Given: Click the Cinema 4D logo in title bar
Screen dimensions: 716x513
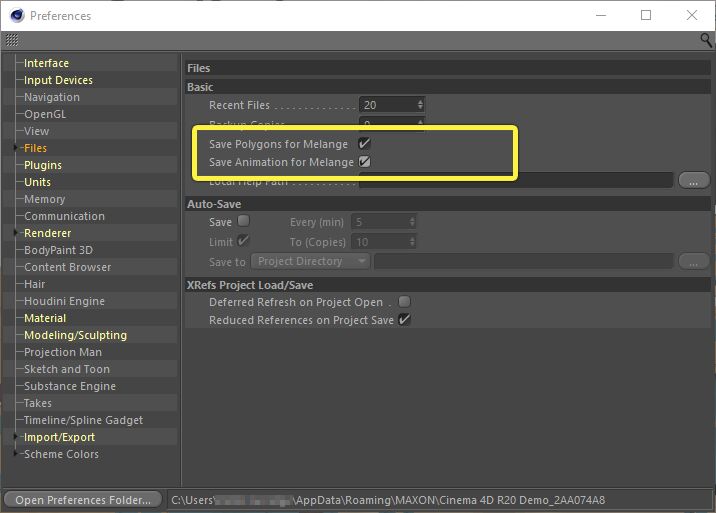Looking at the screenshot, I should (15, 15).
